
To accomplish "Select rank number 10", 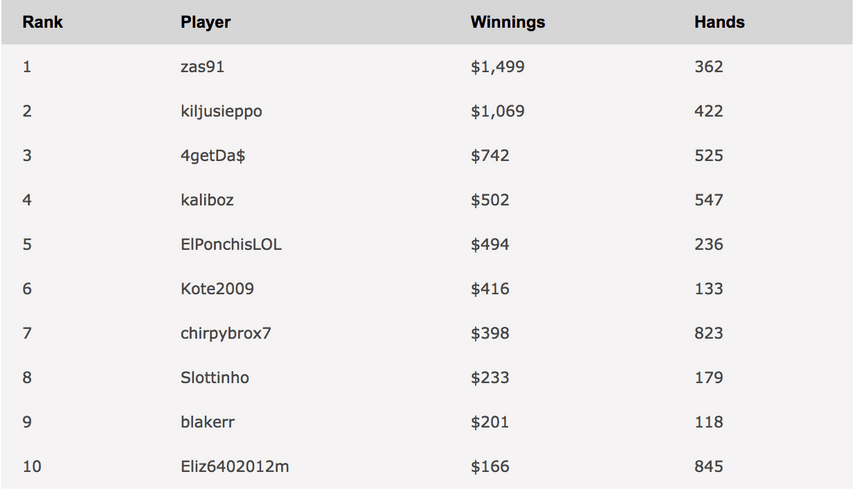I will click(x=32, y=467).
